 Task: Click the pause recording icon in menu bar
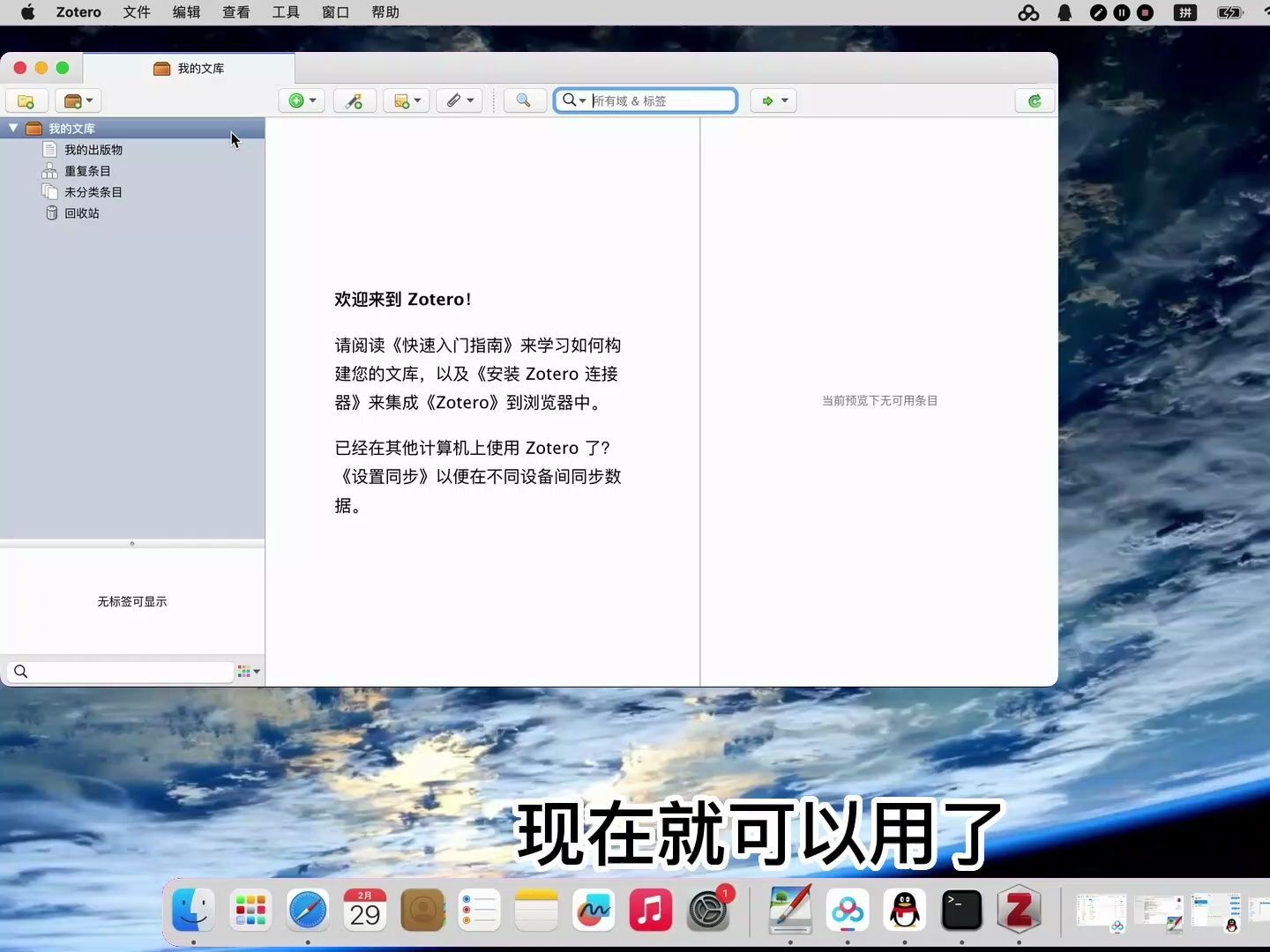pyautogui.click(x=1122, y=12)
